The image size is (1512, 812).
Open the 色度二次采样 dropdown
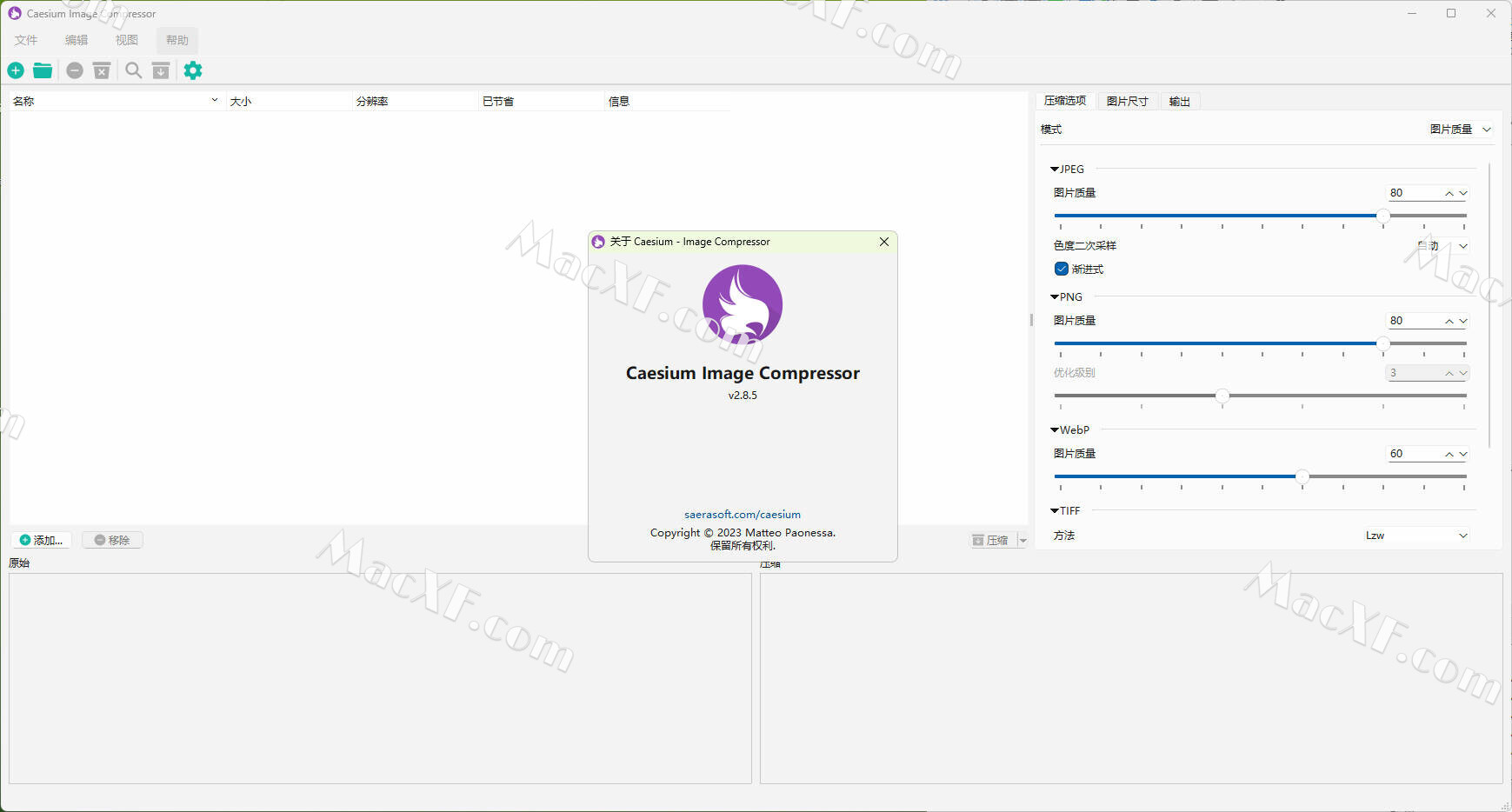(x=1442, y=246)
